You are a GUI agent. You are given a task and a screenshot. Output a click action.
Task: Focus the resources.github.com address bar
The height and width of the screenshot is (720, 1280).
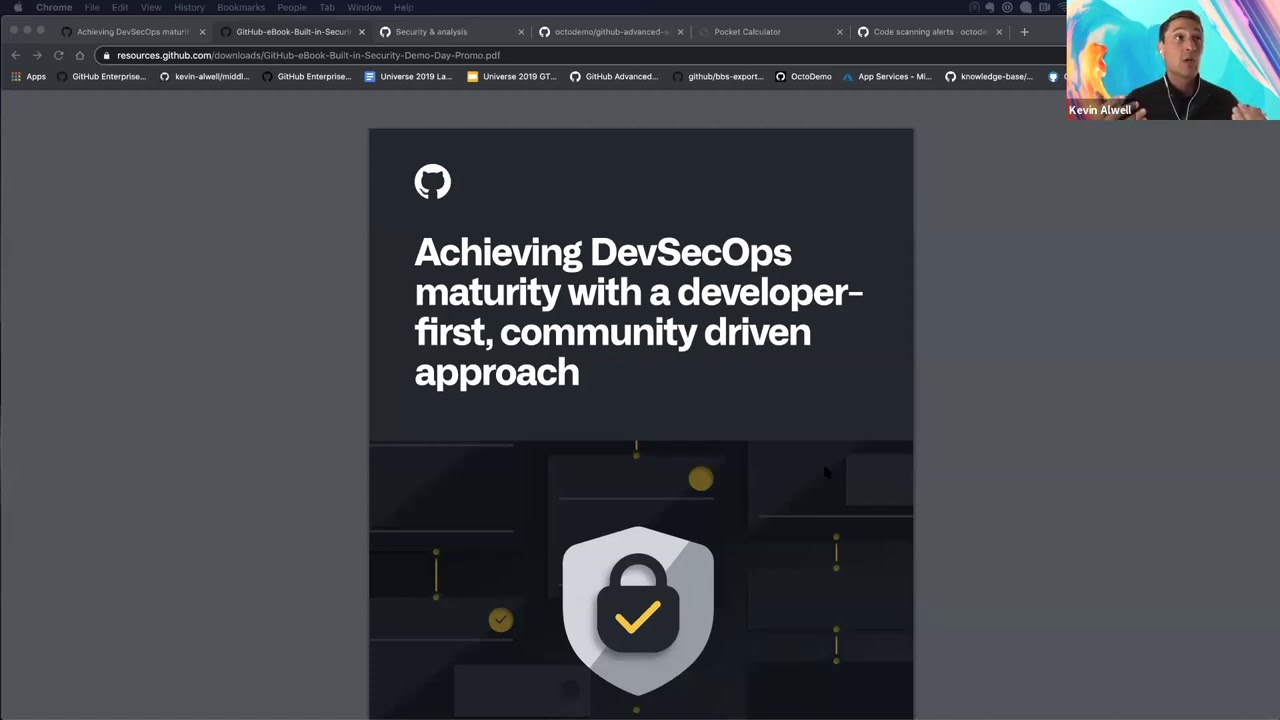(x=580, y=55)
